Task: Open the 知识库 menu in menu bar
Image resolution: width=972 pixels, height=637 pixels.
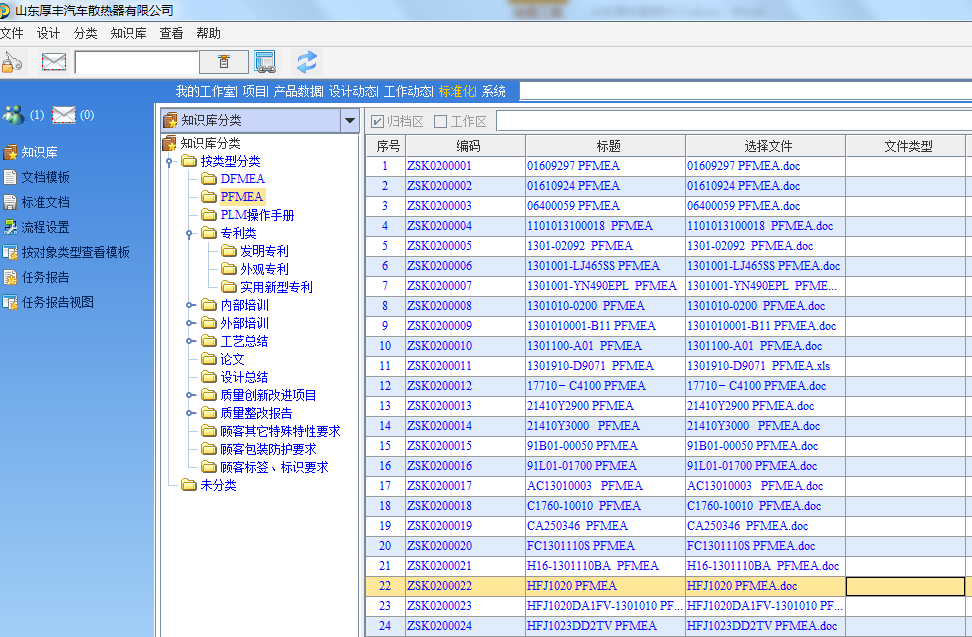Action: 128,33
